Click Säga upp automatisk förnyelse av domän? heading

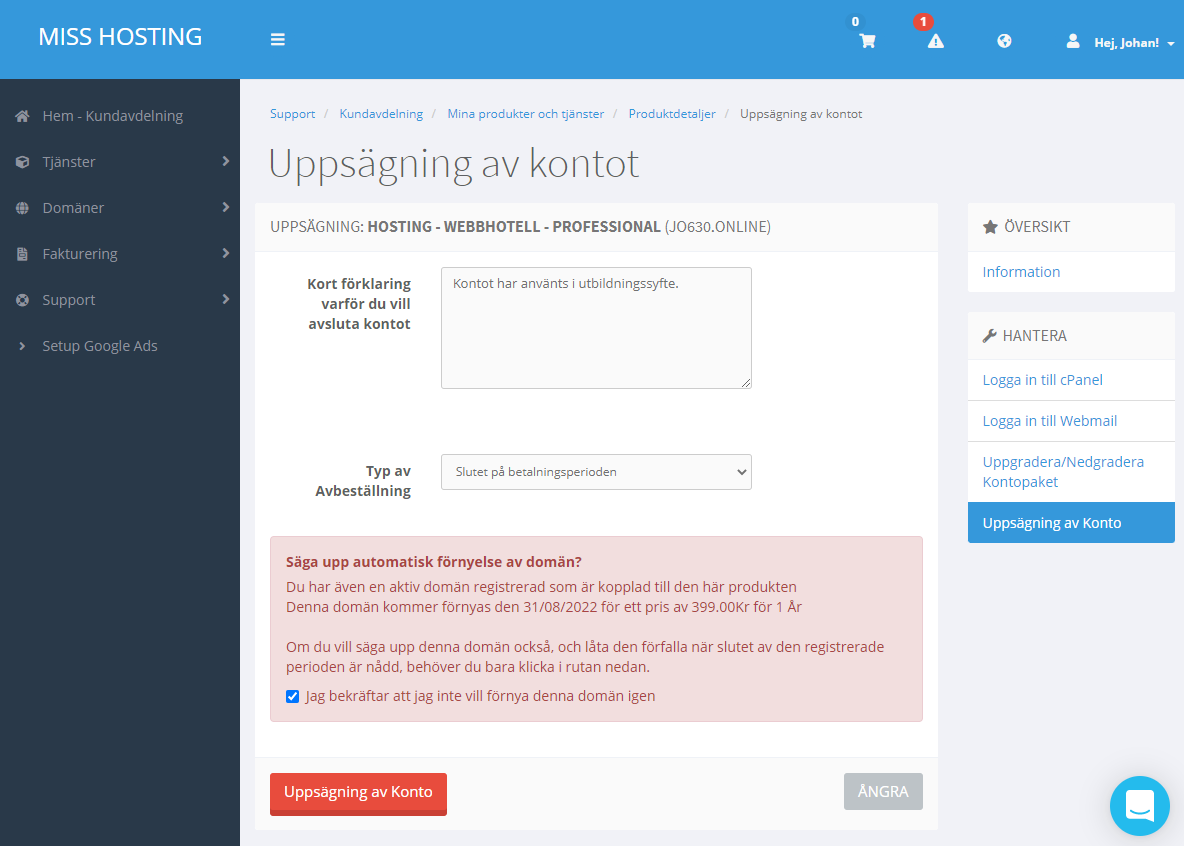pyautogui.click(x=433, y=562)
